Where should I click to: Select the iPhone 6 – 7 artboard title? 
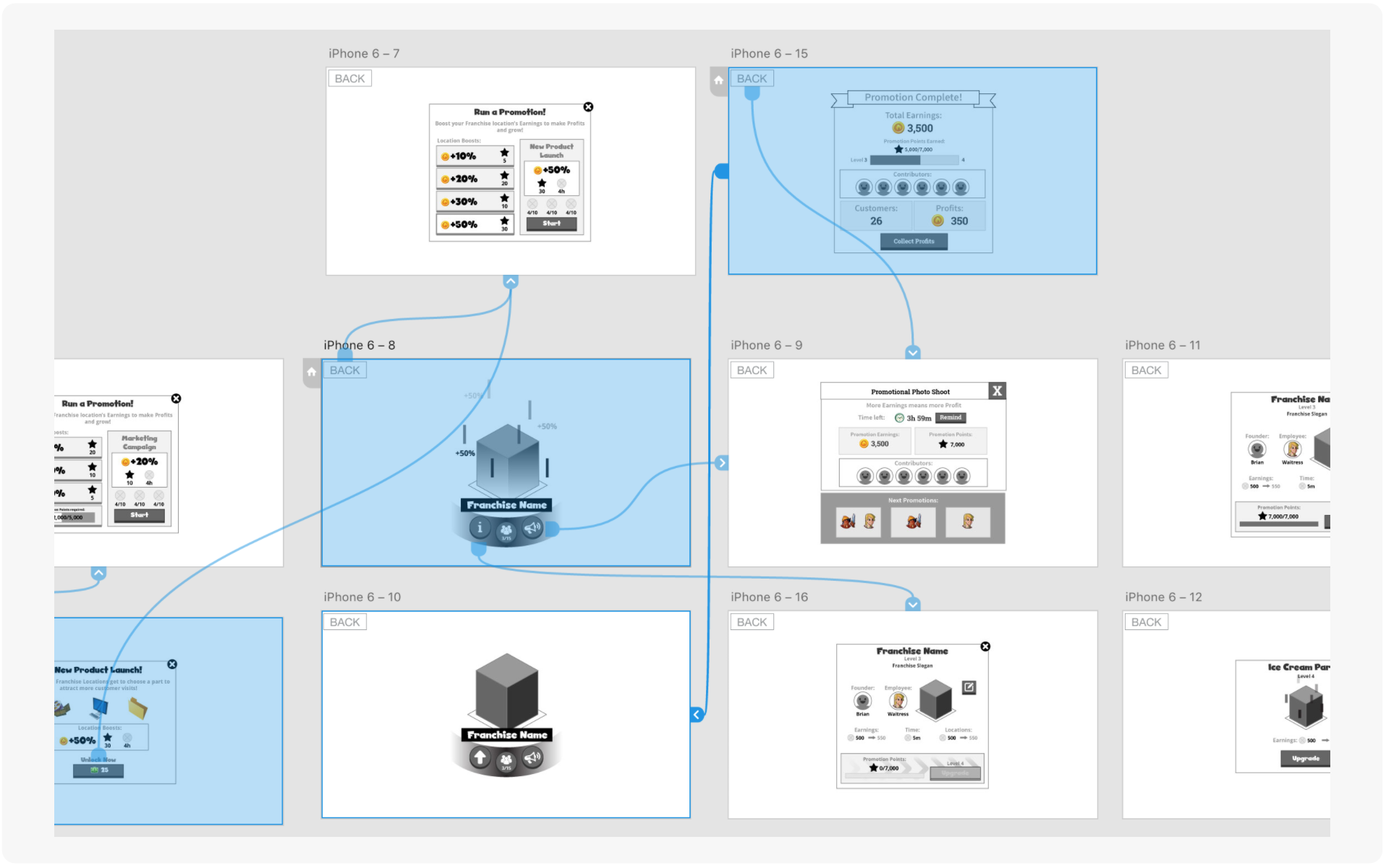pyautogui.click(x=364, y=54)
